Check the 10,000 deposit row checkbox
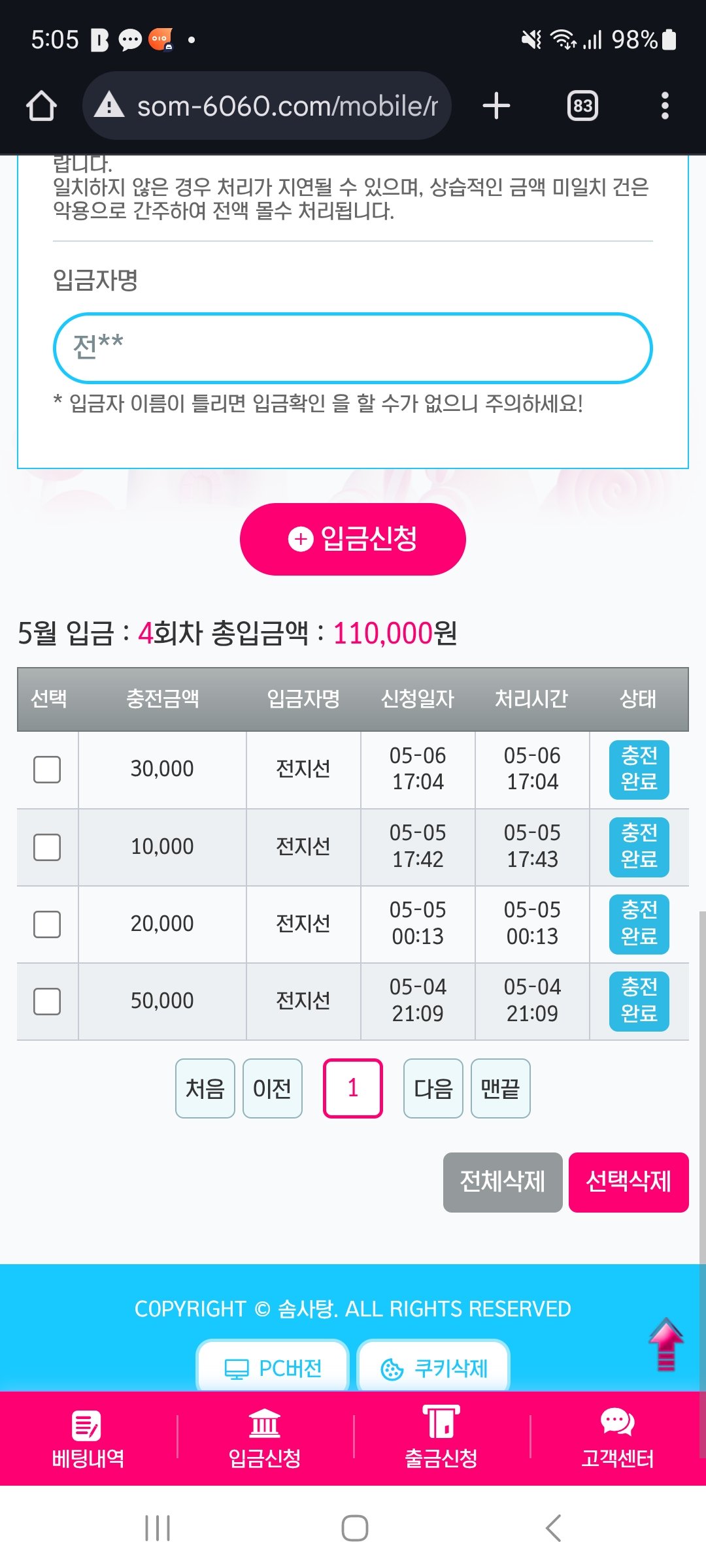 47,847
